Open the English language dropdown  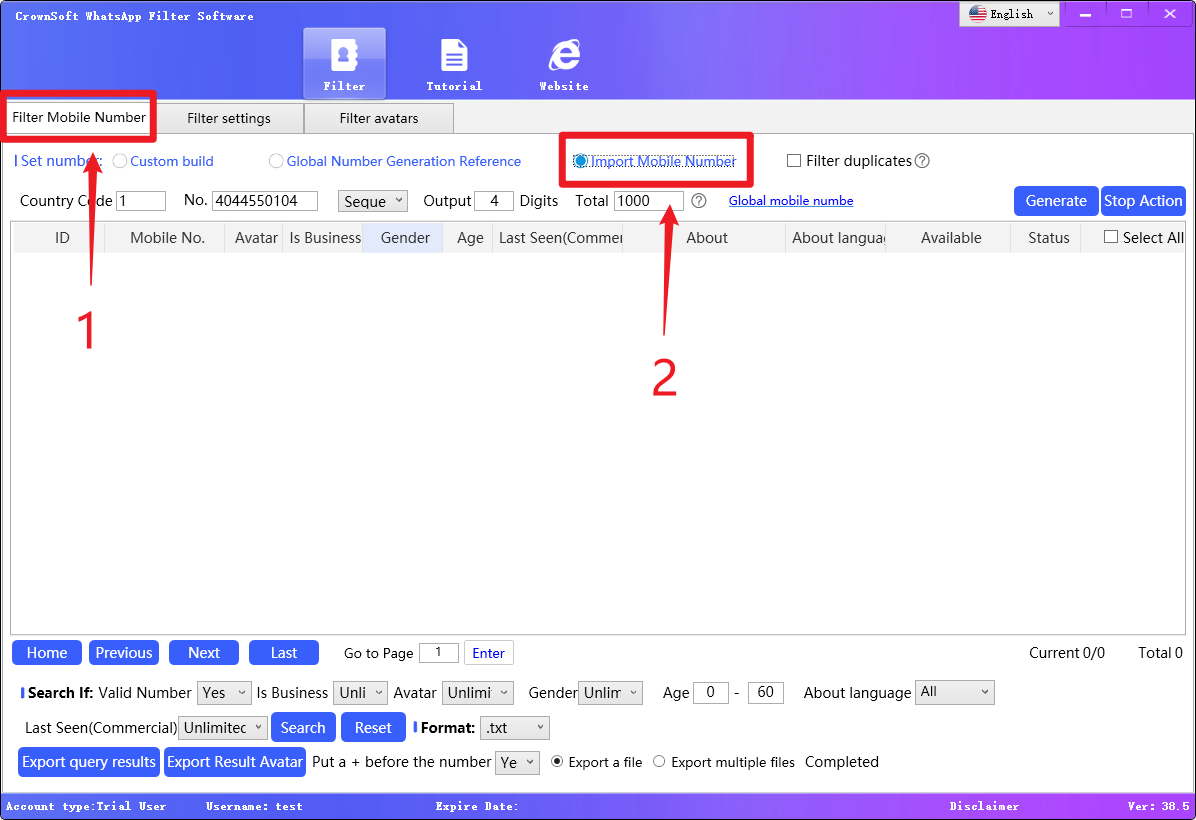pos(1009,14)
